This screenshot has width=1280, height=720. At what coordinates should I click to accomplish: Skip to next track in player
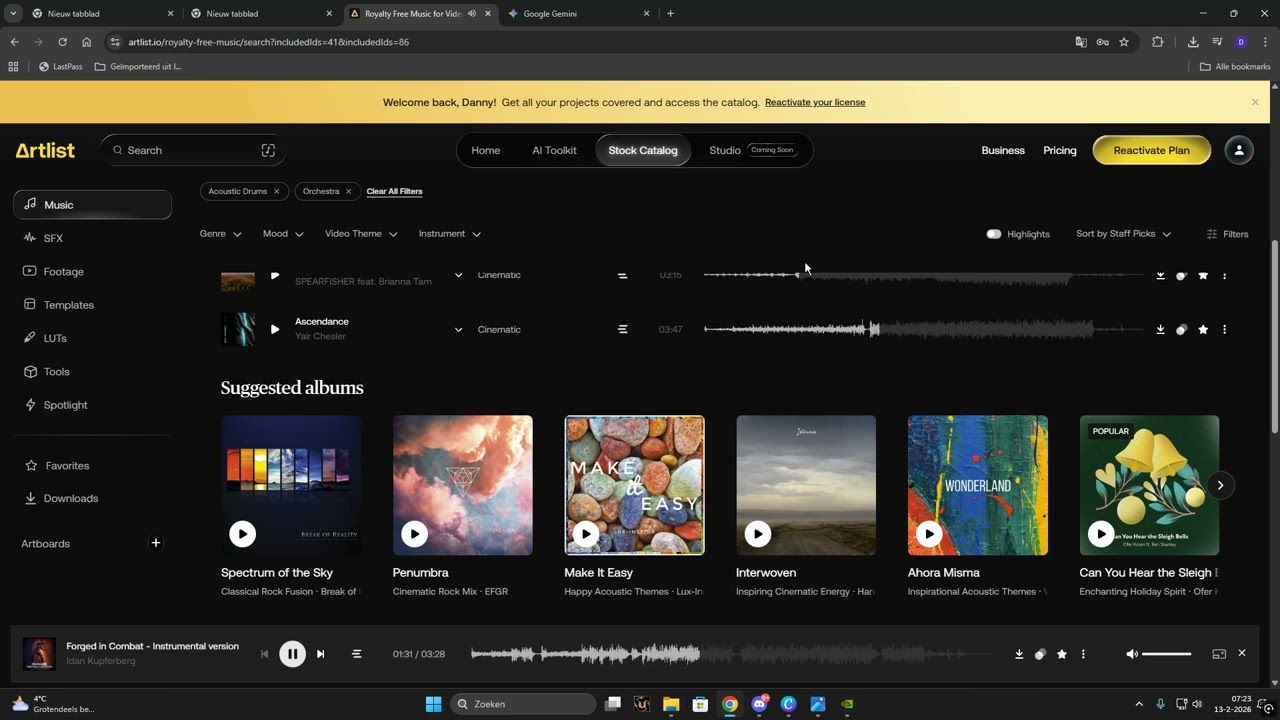coord(320,654)
